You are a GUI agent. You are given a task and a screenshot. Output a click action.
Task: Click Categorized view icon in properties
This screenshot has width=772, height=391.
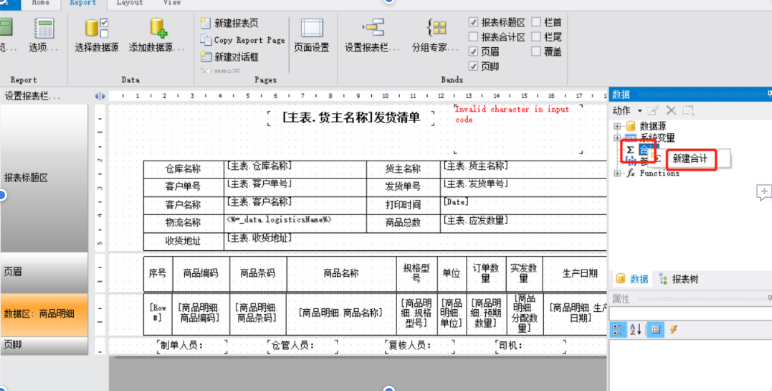point(618,329)
